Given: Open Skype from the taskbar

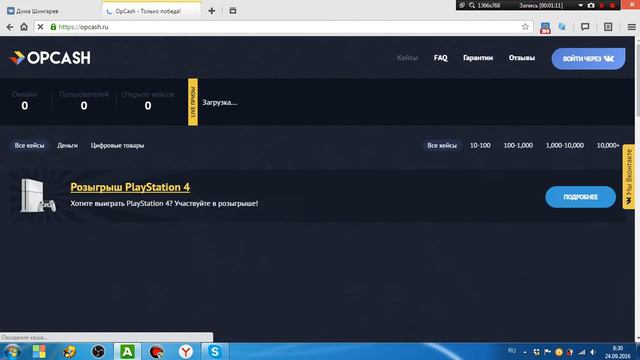Looking at the screenshot, I should click(215, 351).
